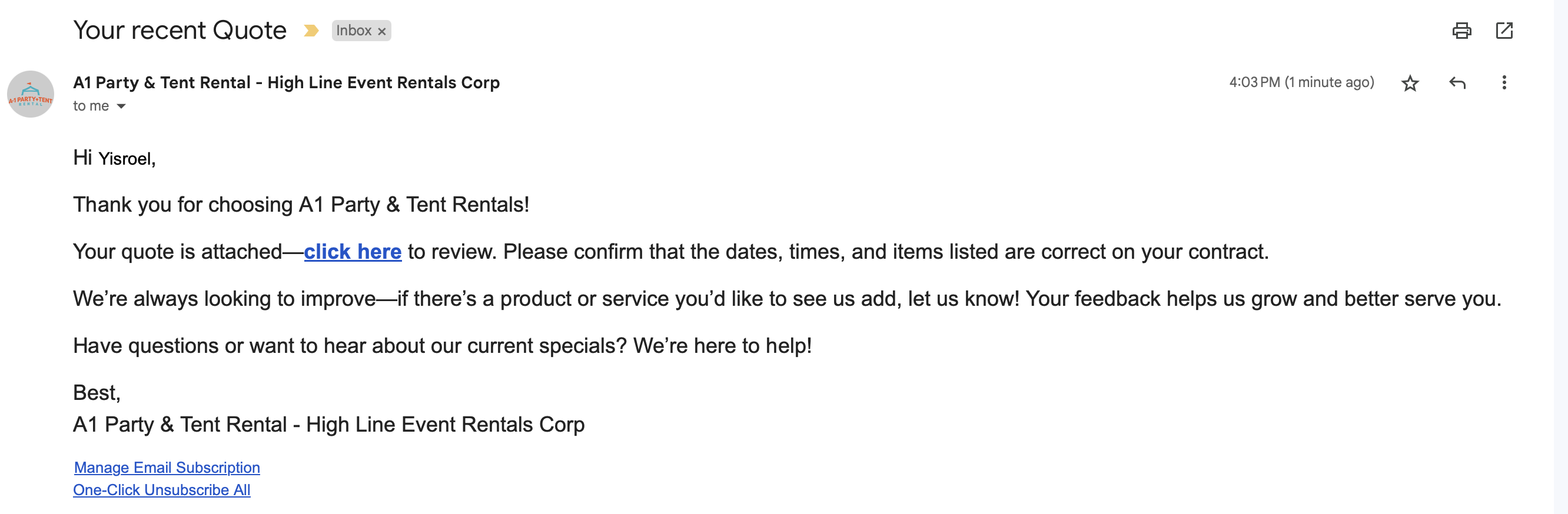
Task: Open the "click here" quote link
Action: pos(353,251)
